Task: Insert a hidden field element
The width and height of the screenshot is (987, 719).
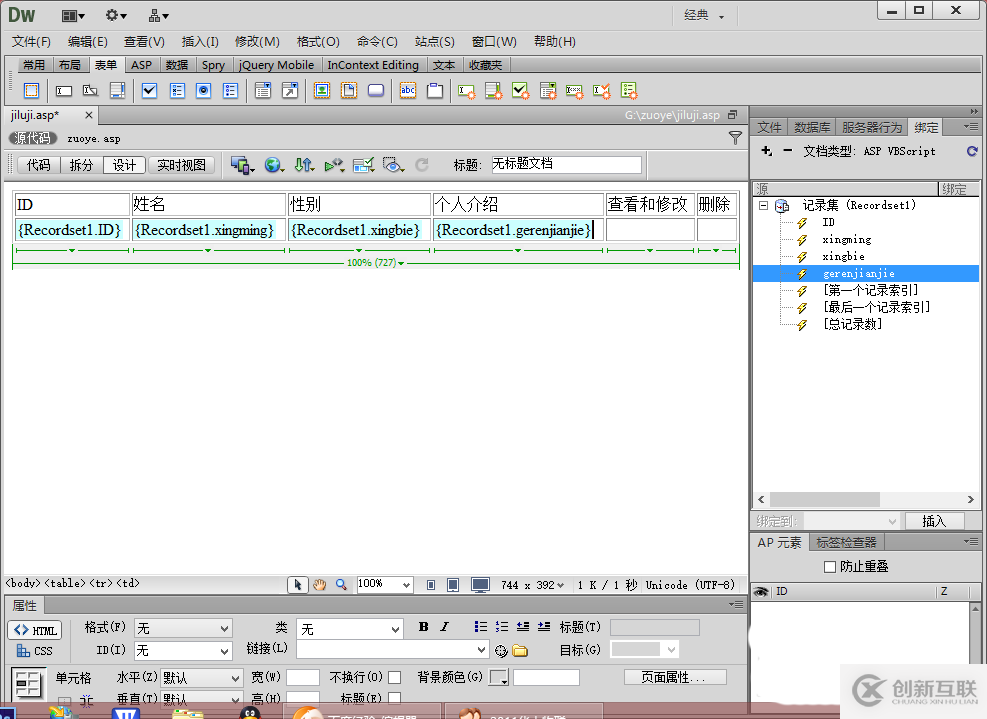Action: (x=90, y=91)
